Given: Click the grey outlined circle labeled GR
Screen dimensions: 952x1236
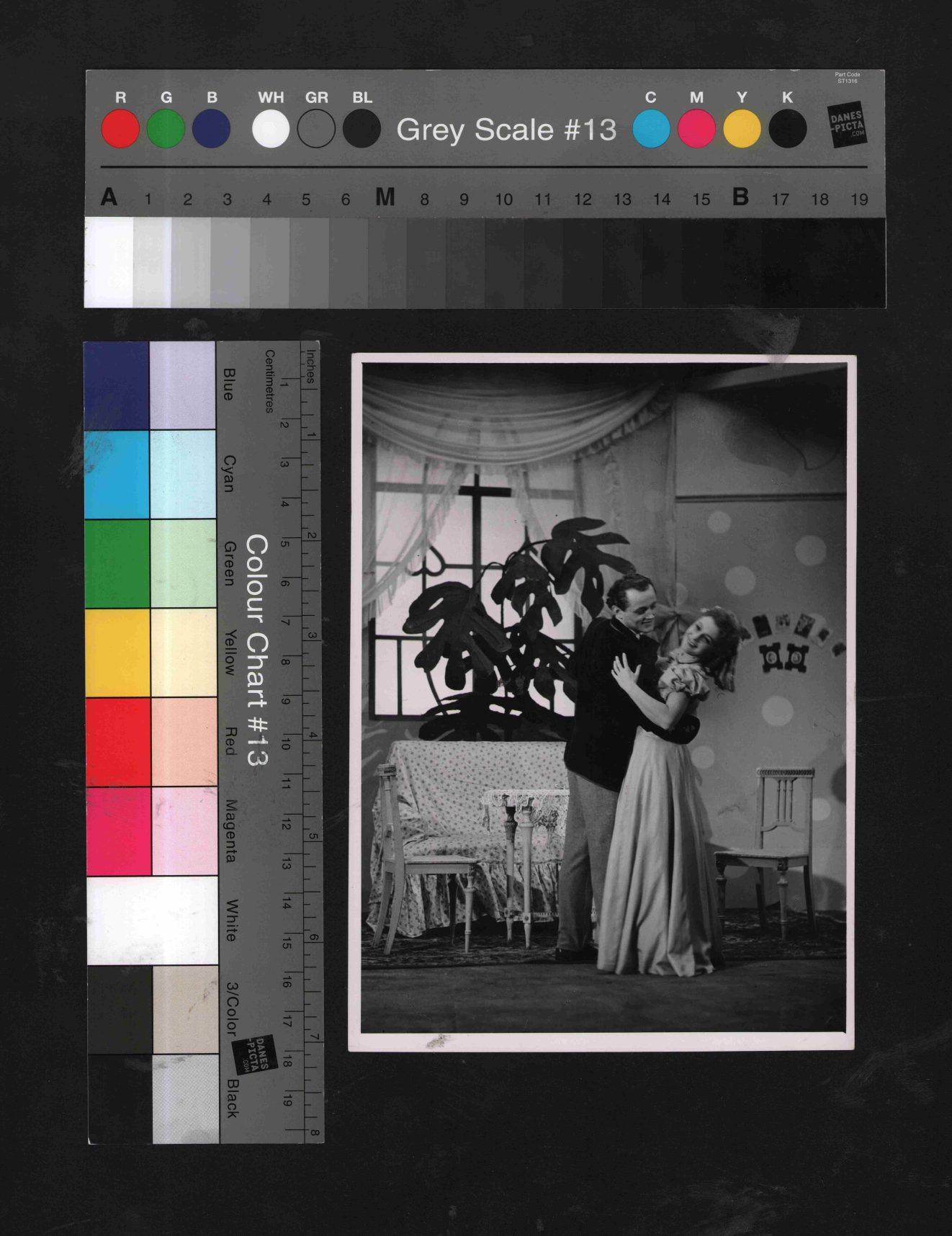Looking at the screenshot, I should click(316, 129).
